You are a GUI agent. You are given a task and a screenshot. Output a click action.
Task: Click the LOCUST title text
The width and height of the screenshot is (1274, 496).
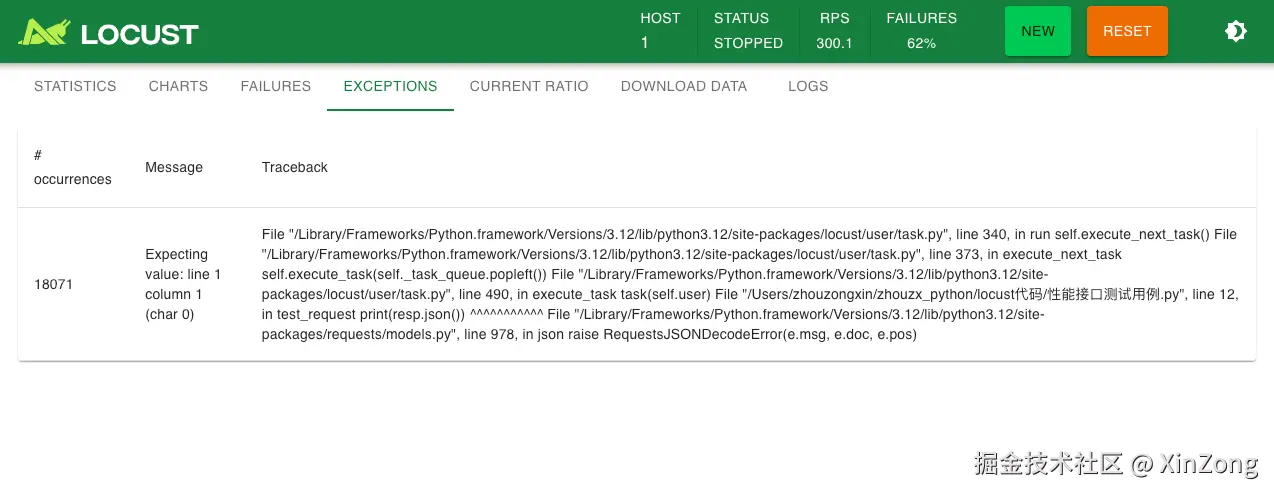(x=140, y=33)
